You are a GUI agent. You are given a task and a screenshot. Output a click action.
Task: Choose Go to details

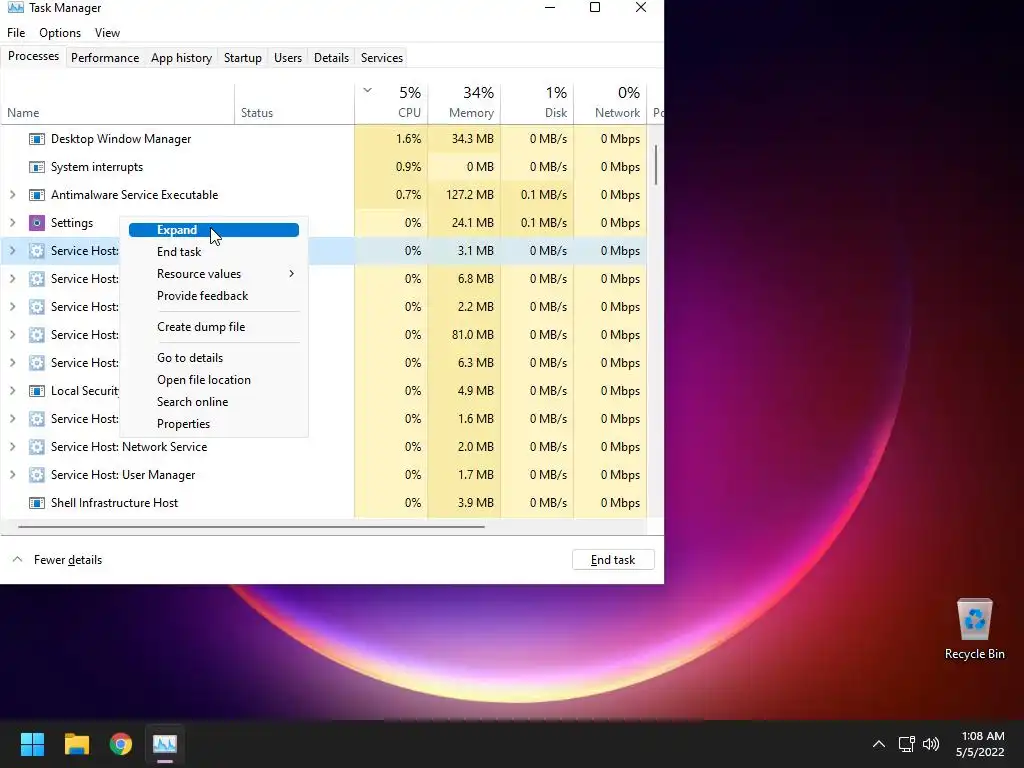(x=214, y=358)
